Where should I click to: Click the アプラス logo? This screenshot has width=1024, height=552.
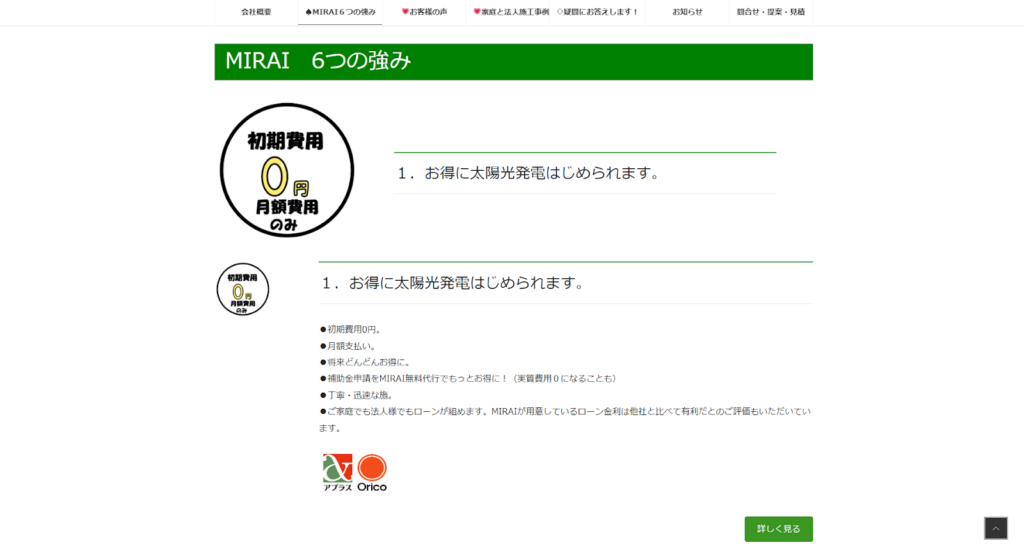click(x=338, y=472)
